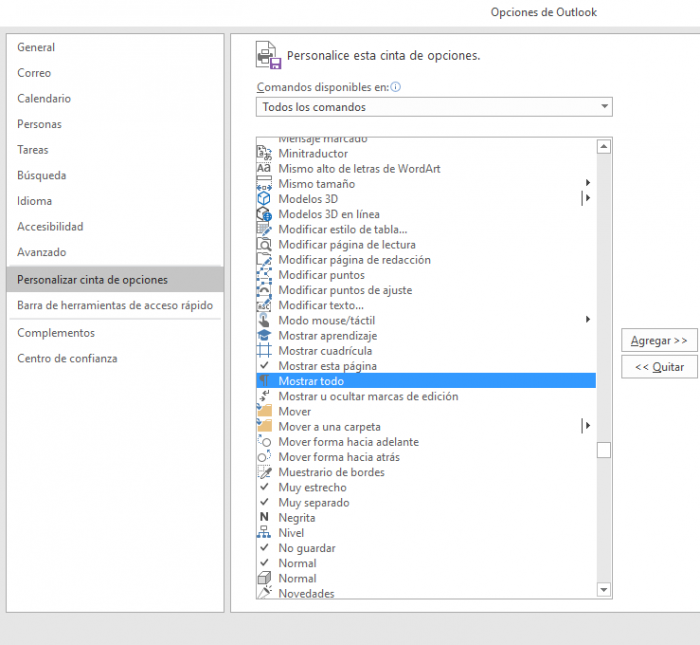Screen dimensions: 700x645
Task: Toggle the Muy estrecho checkmark
Action: tap(264, 487)
